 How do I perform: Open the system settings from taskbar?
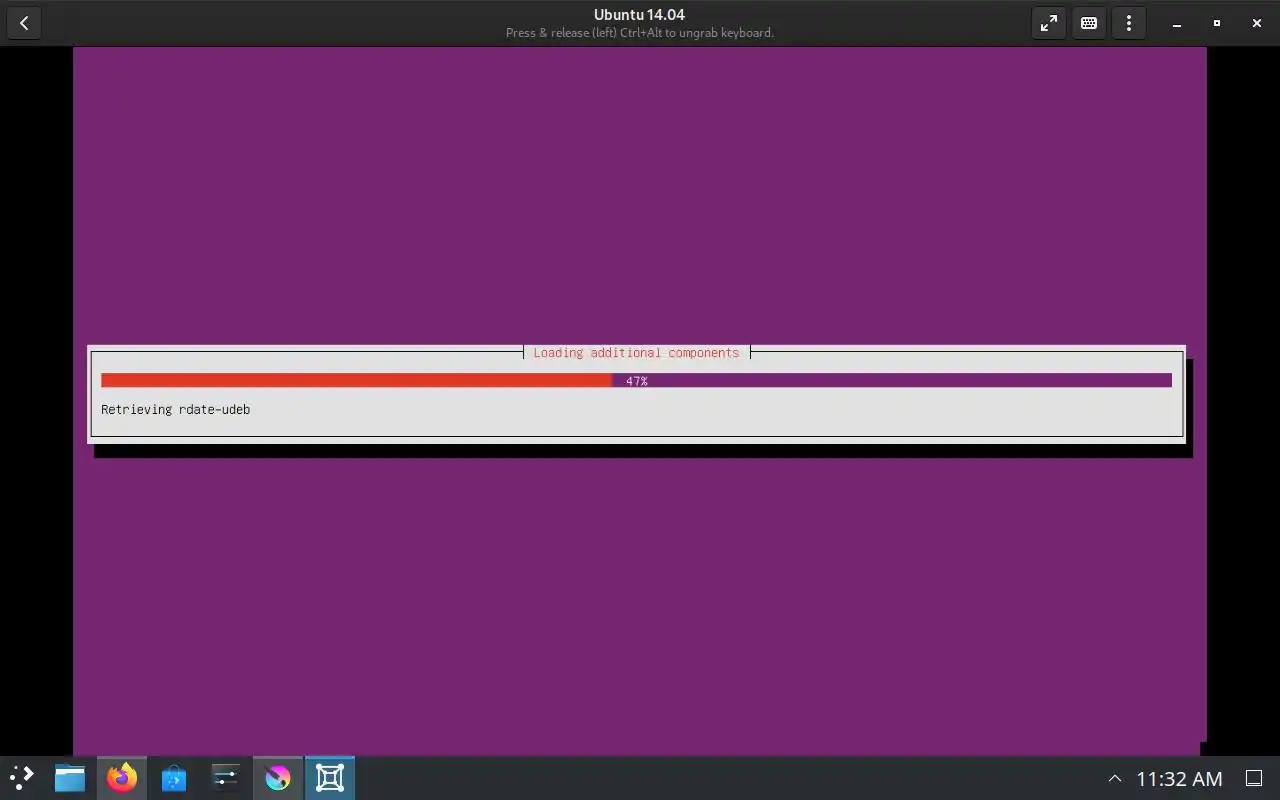(226, 777)
